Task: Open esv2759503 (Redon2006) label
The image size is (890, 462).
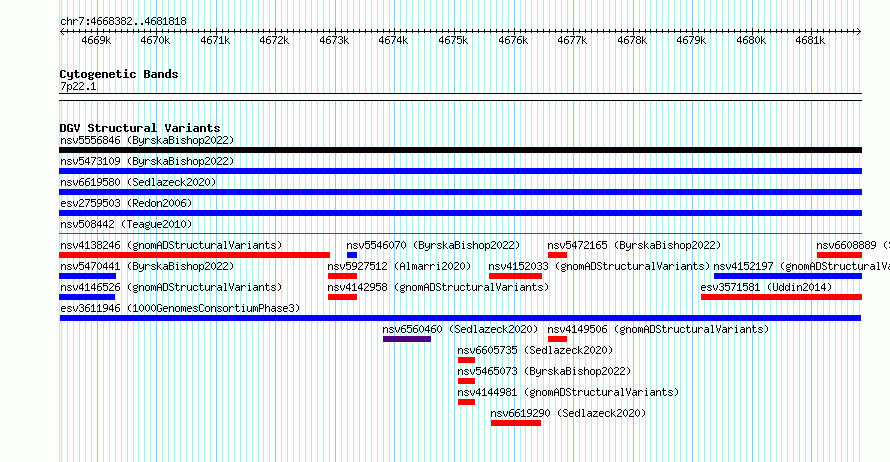Action: point(126,203)
